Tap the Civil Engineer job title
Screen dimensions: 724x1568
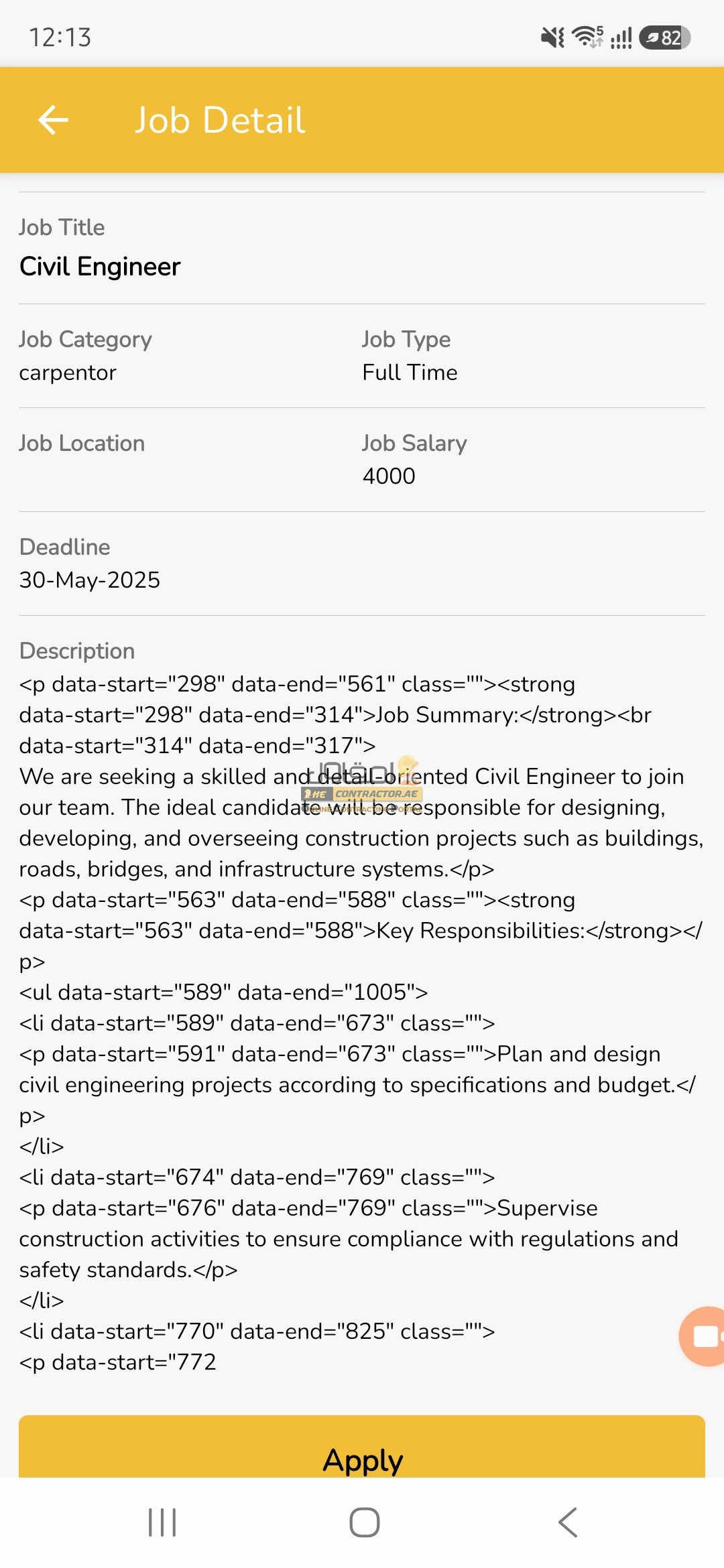[100, 267]
